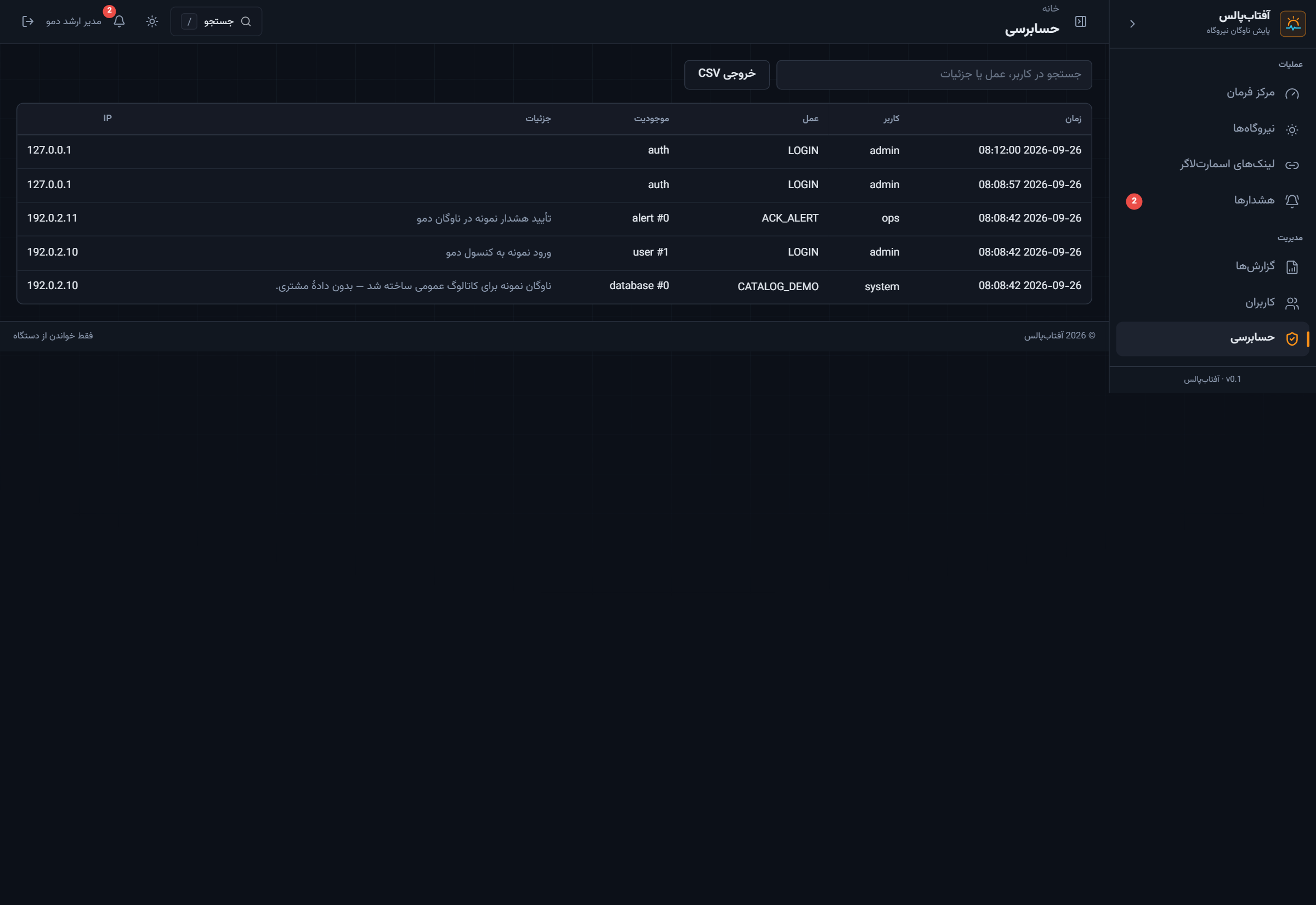Click the 192.0.2.11 IP cell
The width and height of the screenshot is (1316, 905).
[x=52, y=218]
